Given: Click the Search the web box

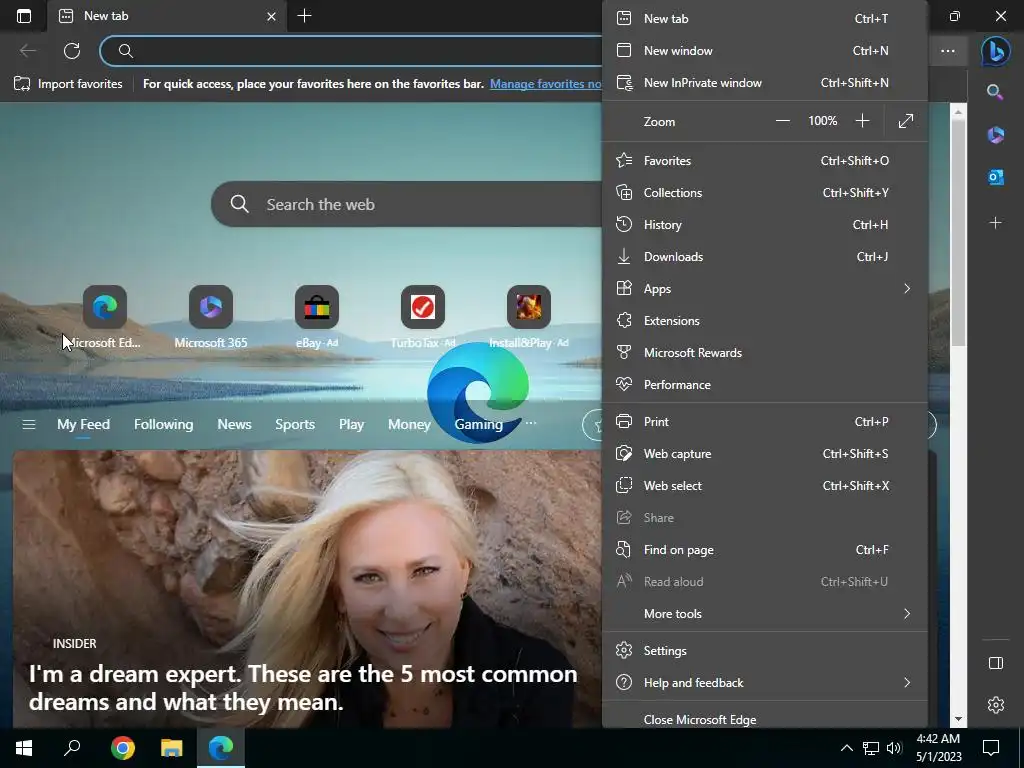Looking at the screenshot, I should coord(406,204).
